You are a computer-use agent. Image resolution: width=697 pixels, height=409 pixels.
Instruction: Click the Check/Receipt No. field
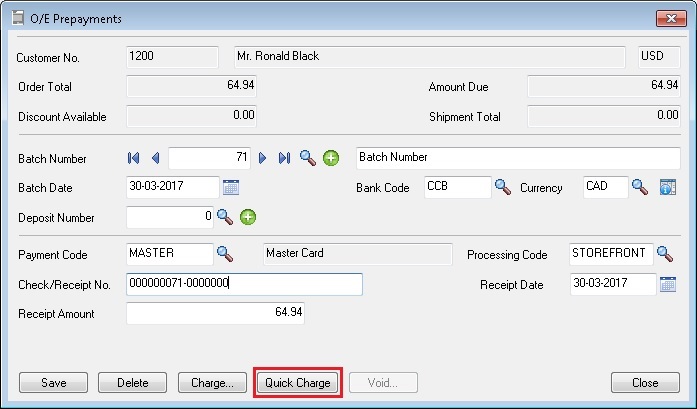(x=244, y=284)
